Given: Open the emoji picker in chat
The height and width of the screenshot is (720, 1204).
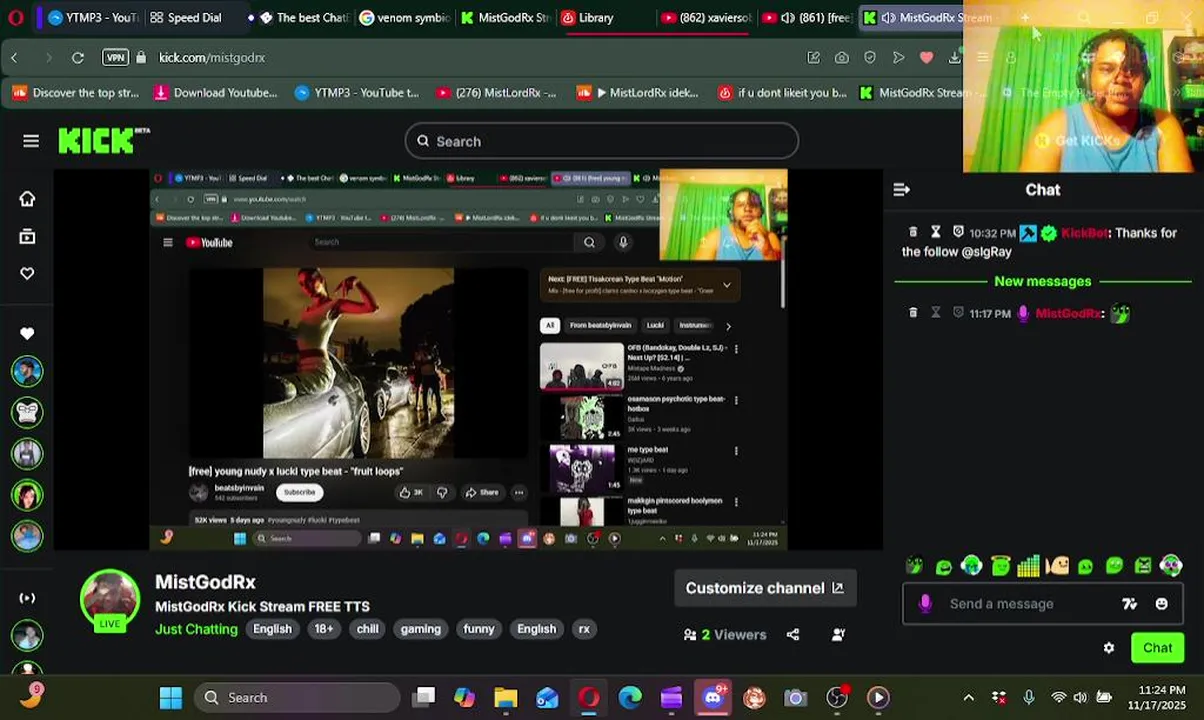Looking at the screenshot, I should 1161,604.
